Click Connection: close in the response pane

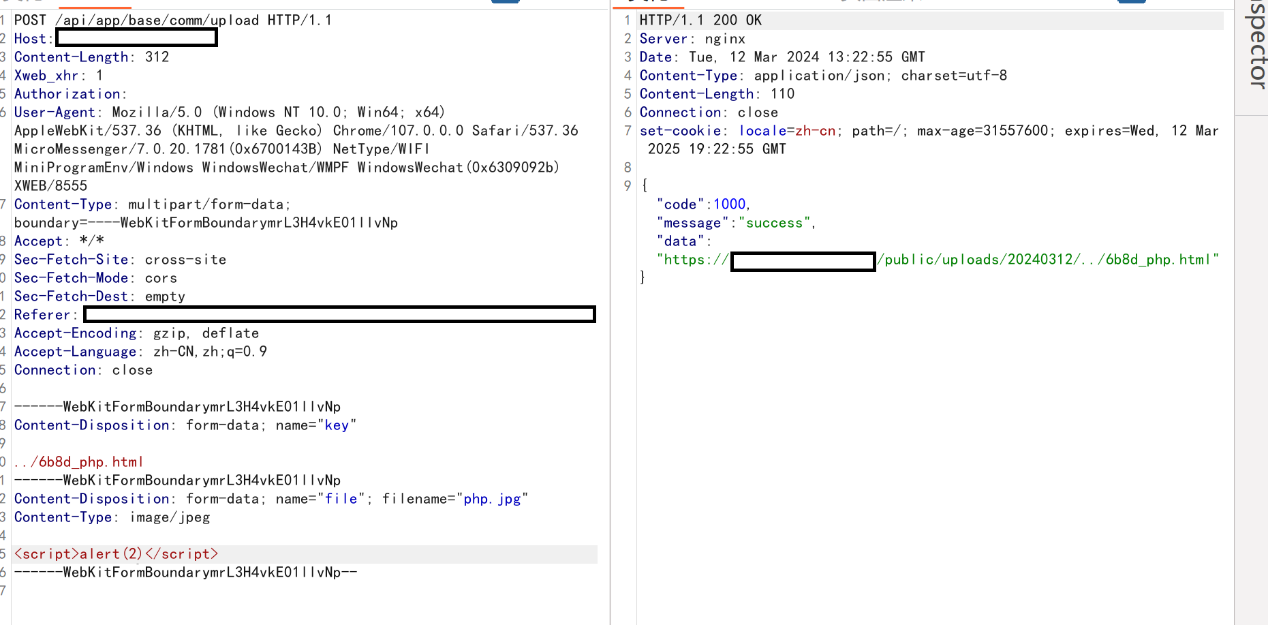pyautogui.click(x=709, y=112)
